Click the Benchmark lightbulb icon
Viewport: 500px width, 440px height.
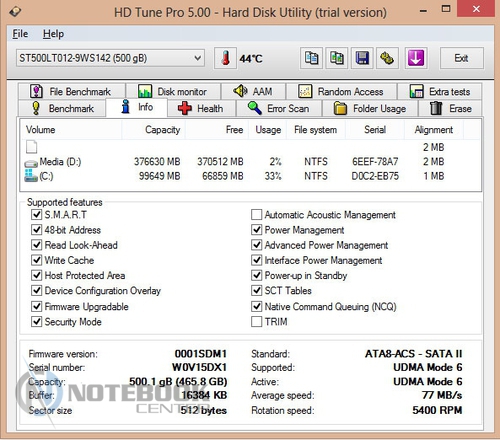(36, 108)
